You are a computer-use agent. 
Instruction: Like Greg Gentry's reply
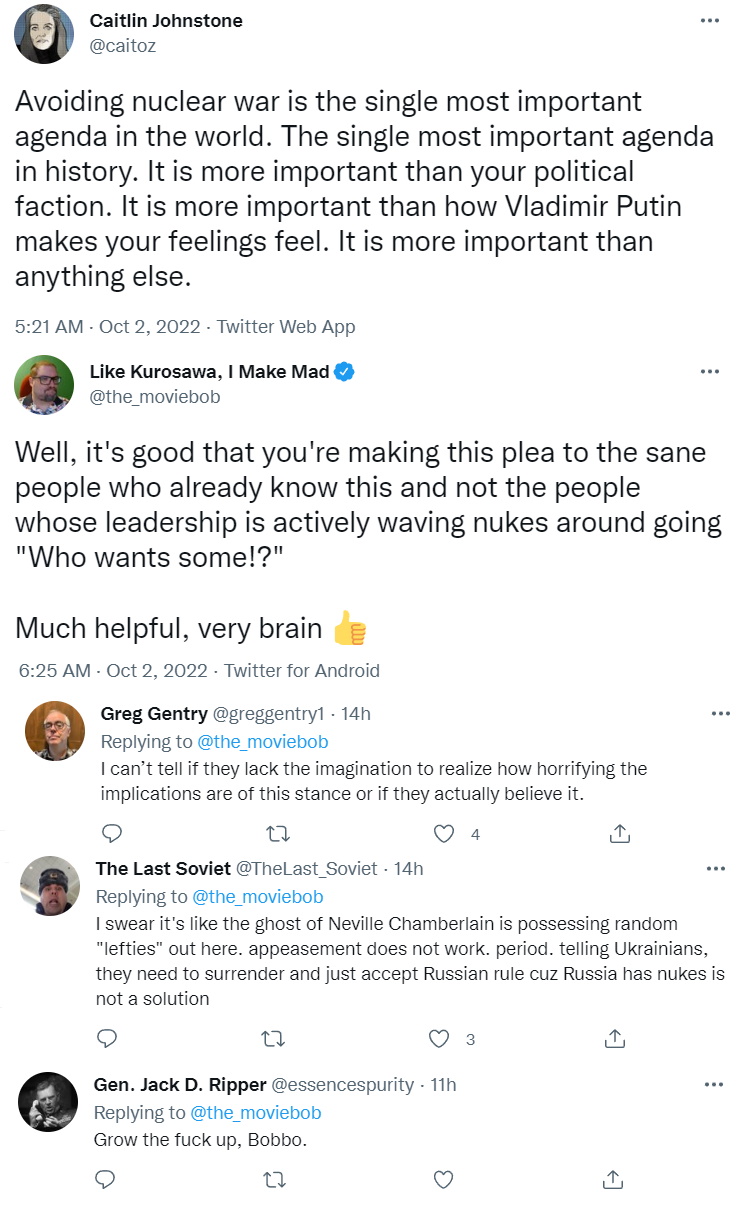coord(444,833)
